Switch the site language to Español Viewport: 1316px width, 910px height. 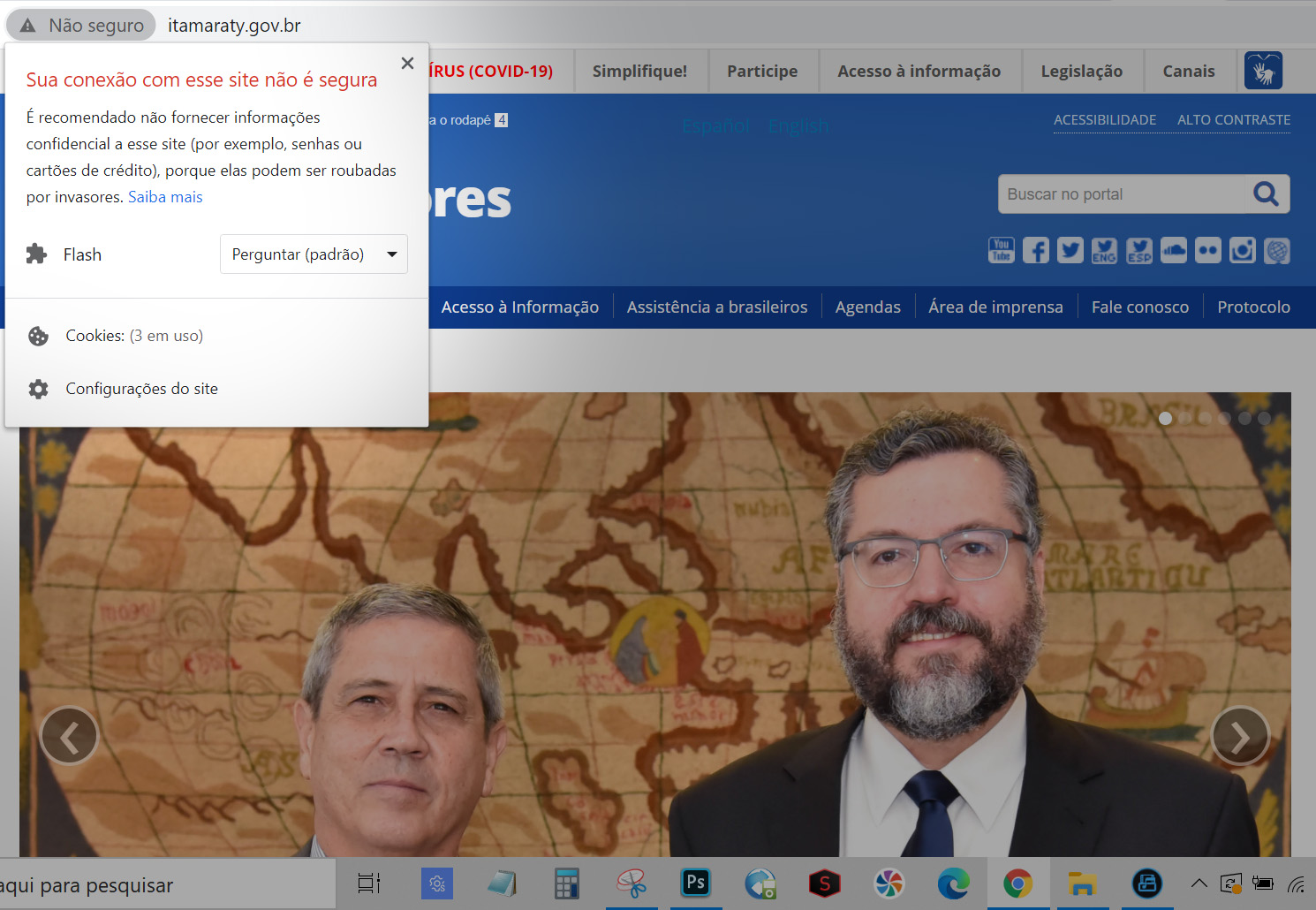(x=715, y=126)
